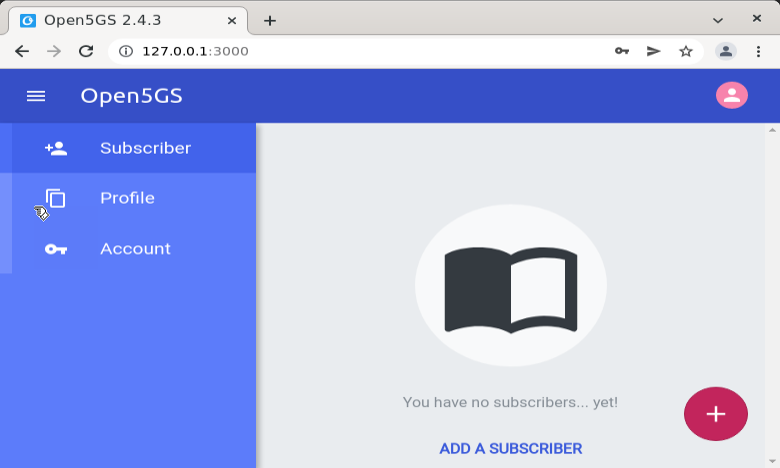This screenshot has height=468, width=780.
Task: View site information icon in address bar
Action: pyautogui.click(x=126, y=51)
